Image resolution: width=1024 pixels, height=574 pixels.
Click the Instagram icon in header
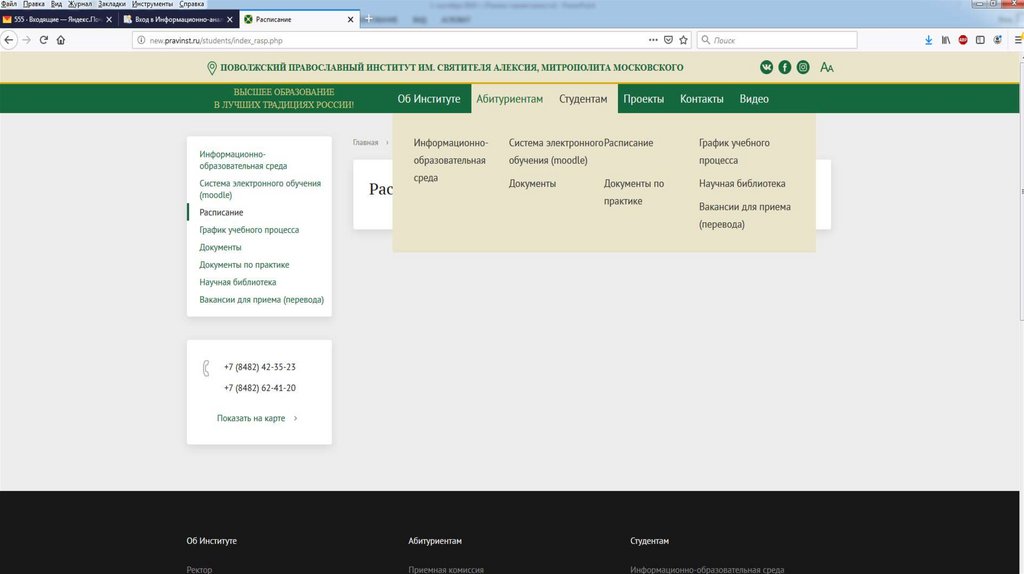click(803, 67)
